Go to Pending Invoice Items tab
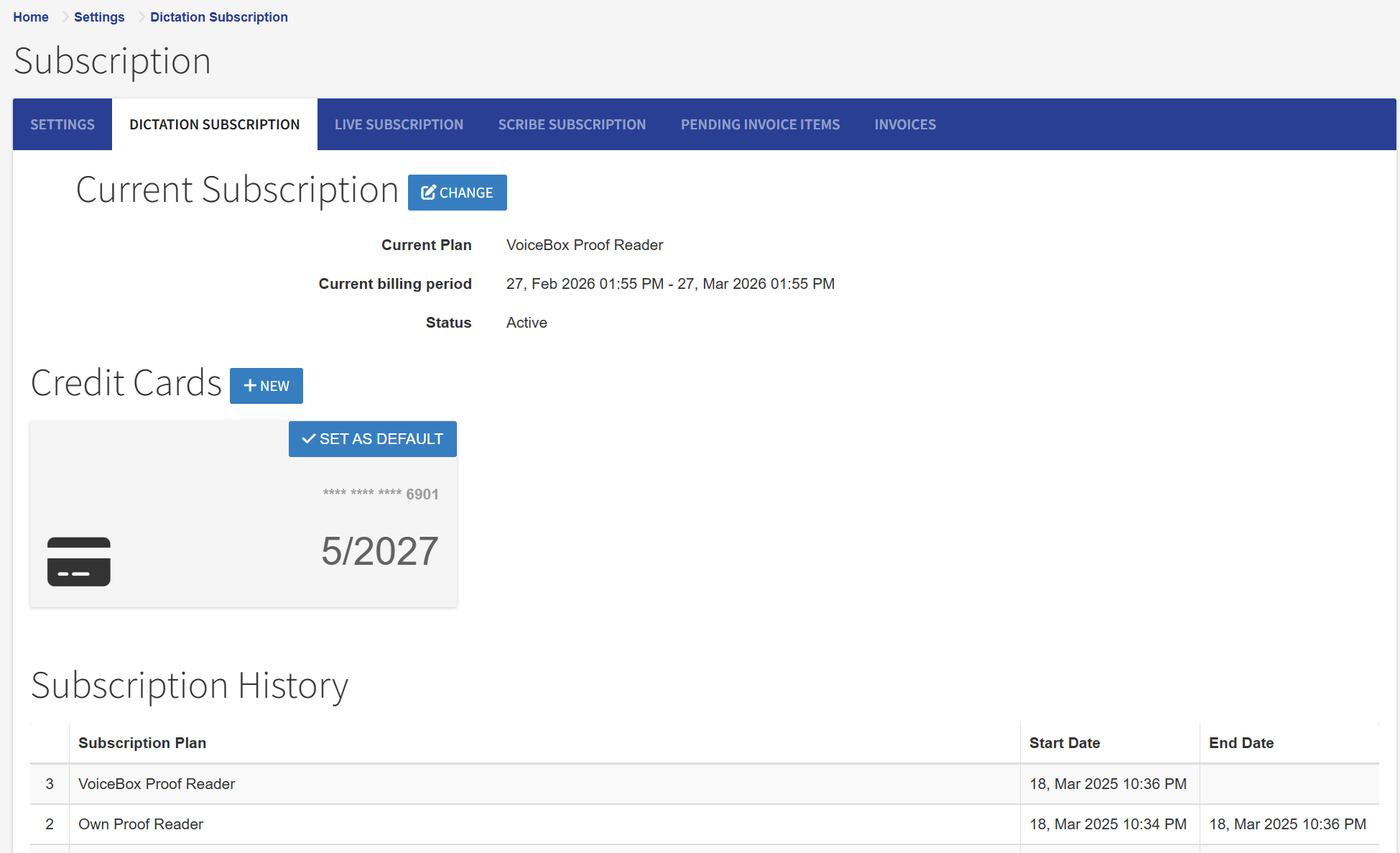 760,124
